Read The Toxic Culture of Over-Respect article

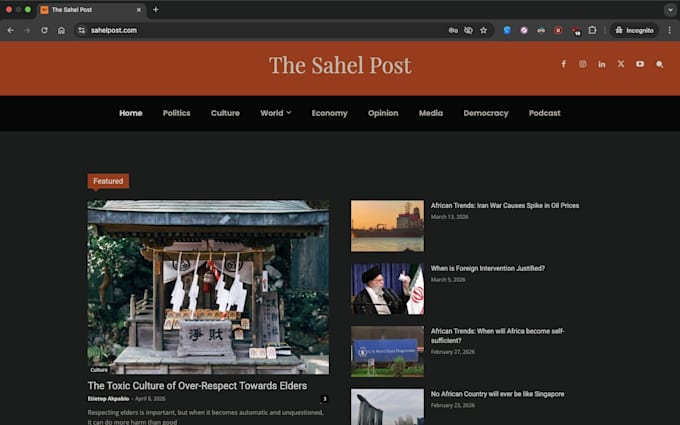197,386
